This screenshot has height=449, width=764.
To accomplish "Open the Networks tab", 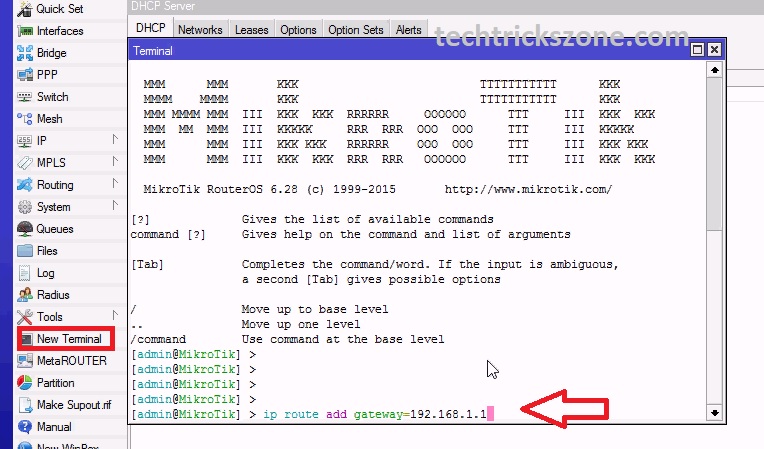I will (x=200, y=30).
